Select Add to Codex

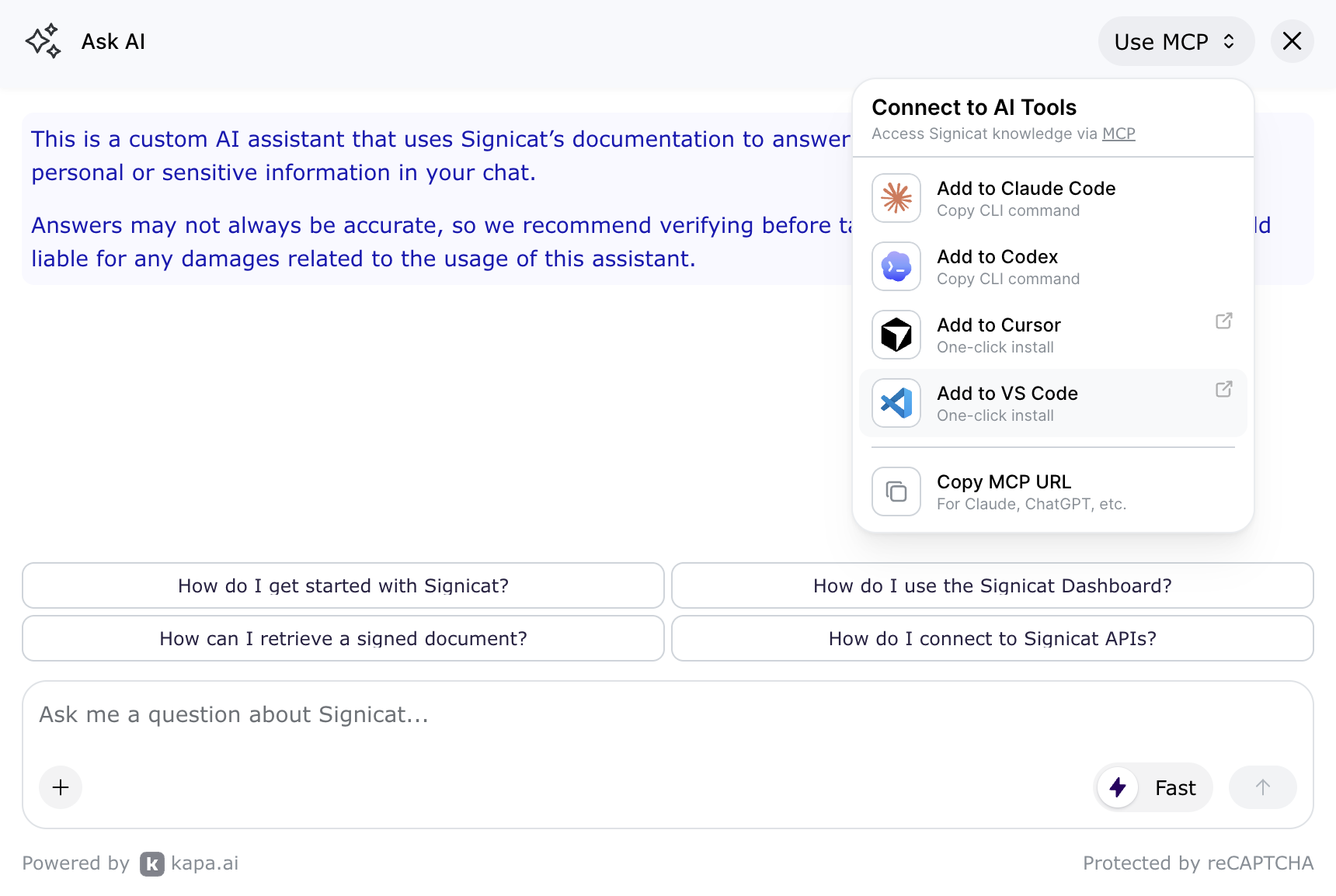1052,266
